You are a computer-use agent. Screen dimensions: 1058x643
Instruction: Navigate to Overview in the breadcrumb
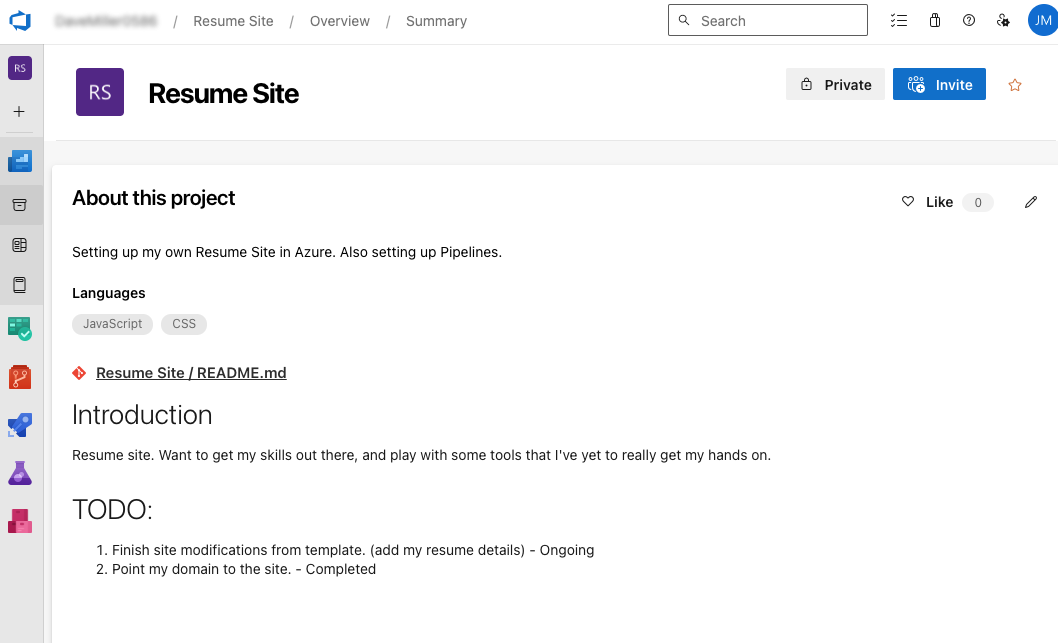click(339, 21)
